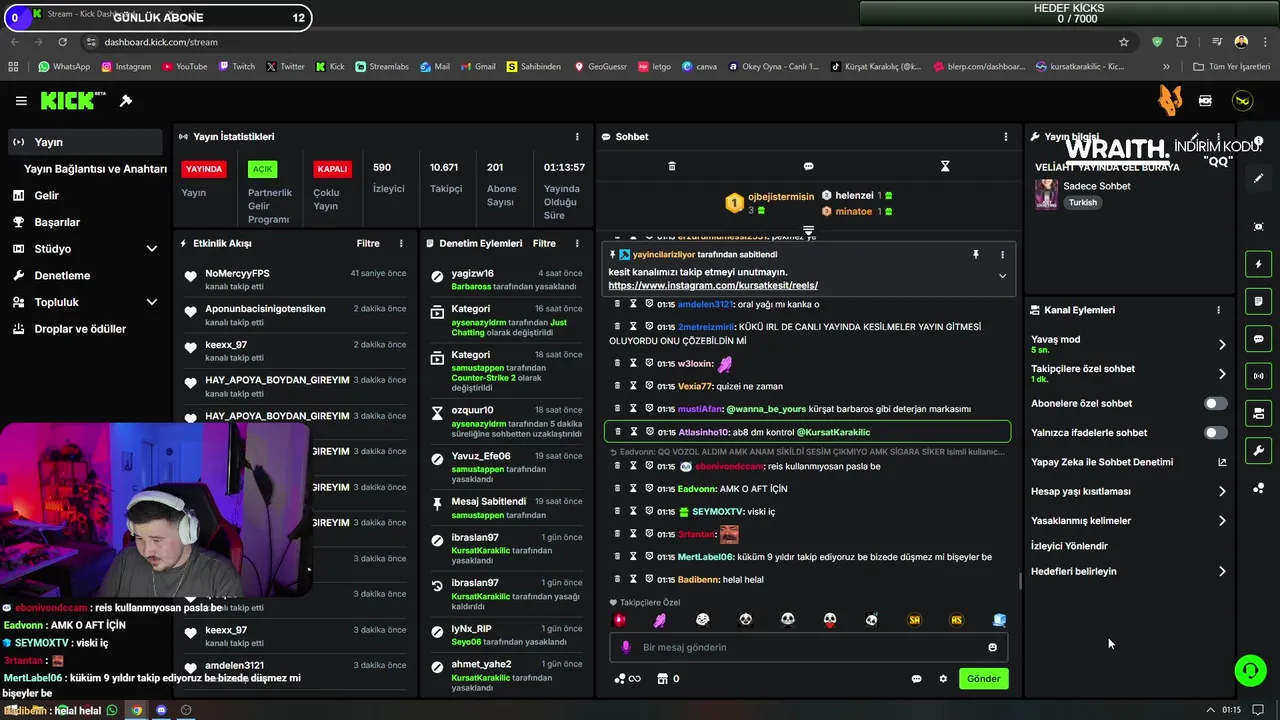Open Discord from the taskbar

tap(161, 710)
